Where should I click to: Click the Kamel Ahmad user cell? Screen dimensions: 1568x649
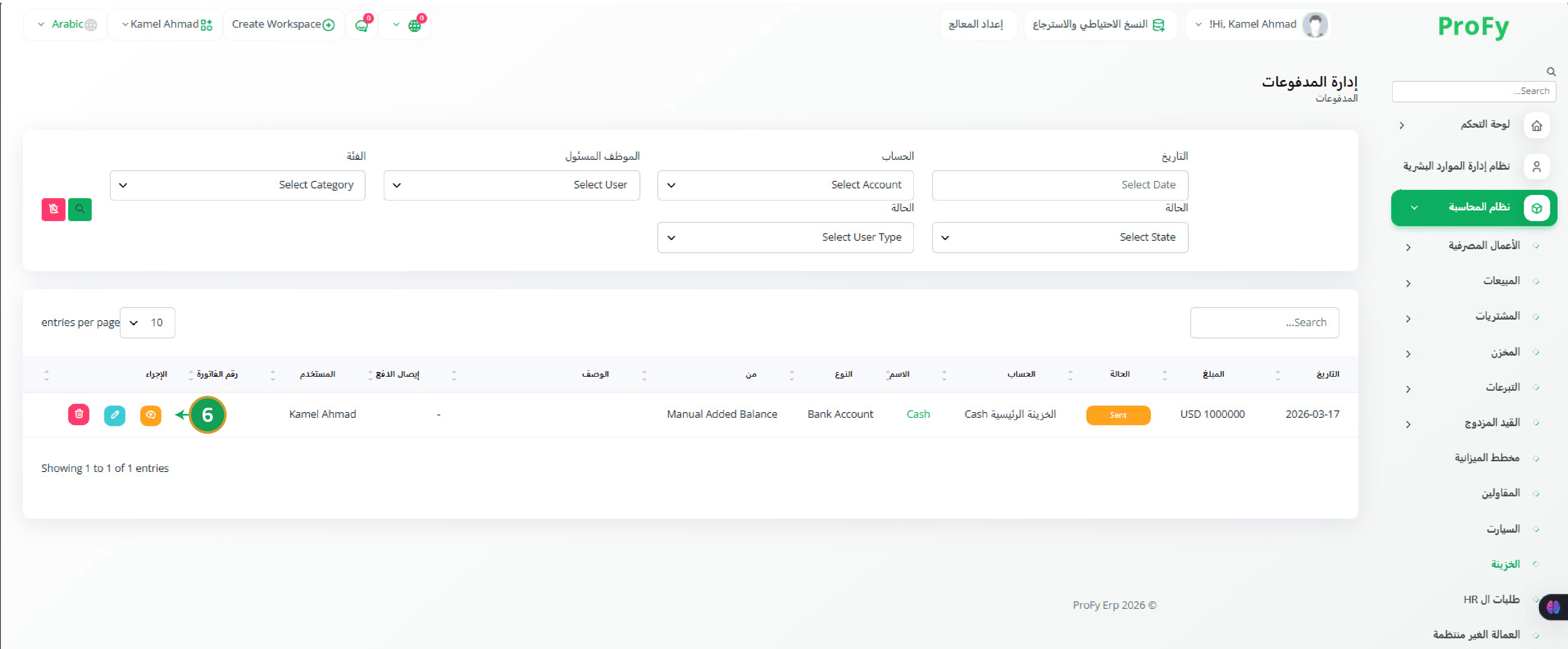point(323,414)
